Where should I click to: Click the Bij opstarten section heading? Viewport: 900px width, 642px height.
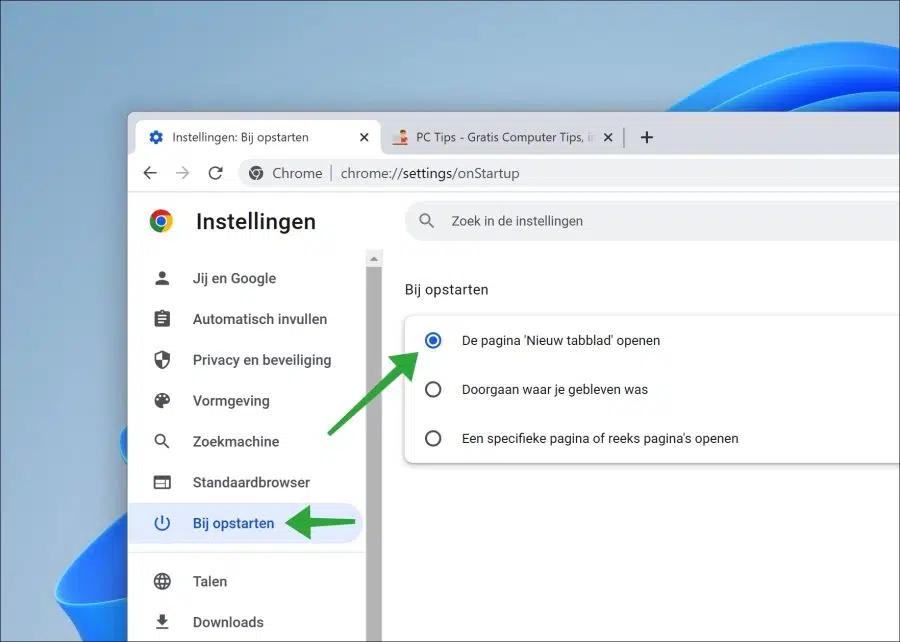(447, 290)
